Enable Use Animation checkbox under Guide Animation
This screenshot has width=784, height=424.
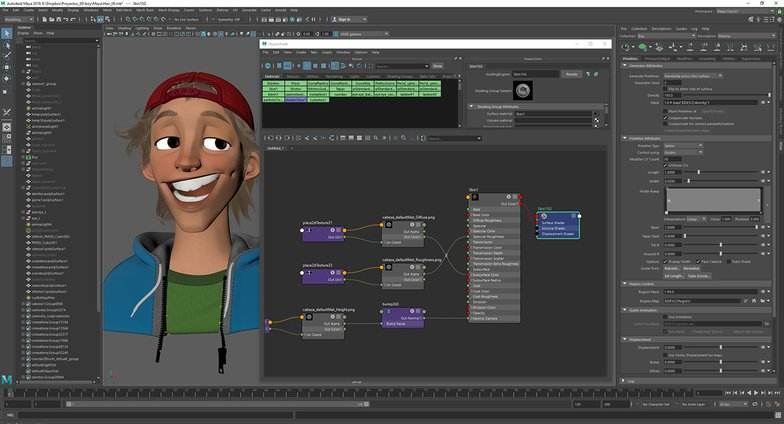click(666, 316)
